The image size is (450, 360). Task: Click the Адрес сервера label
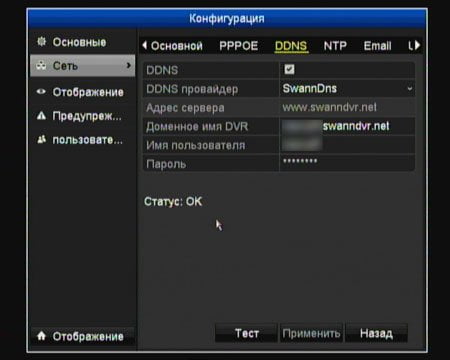coord(185,108)
